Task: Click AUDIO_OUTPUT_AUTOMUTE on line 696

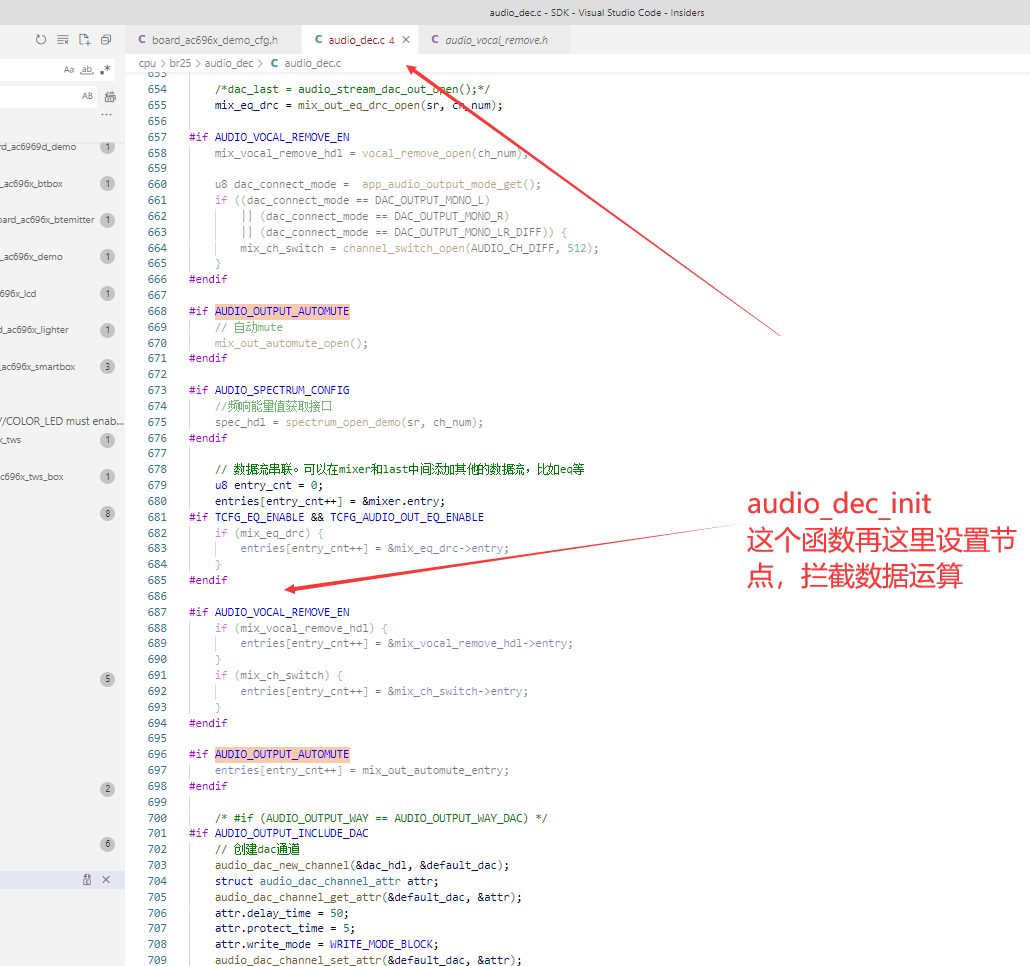Action: point(282,755)
